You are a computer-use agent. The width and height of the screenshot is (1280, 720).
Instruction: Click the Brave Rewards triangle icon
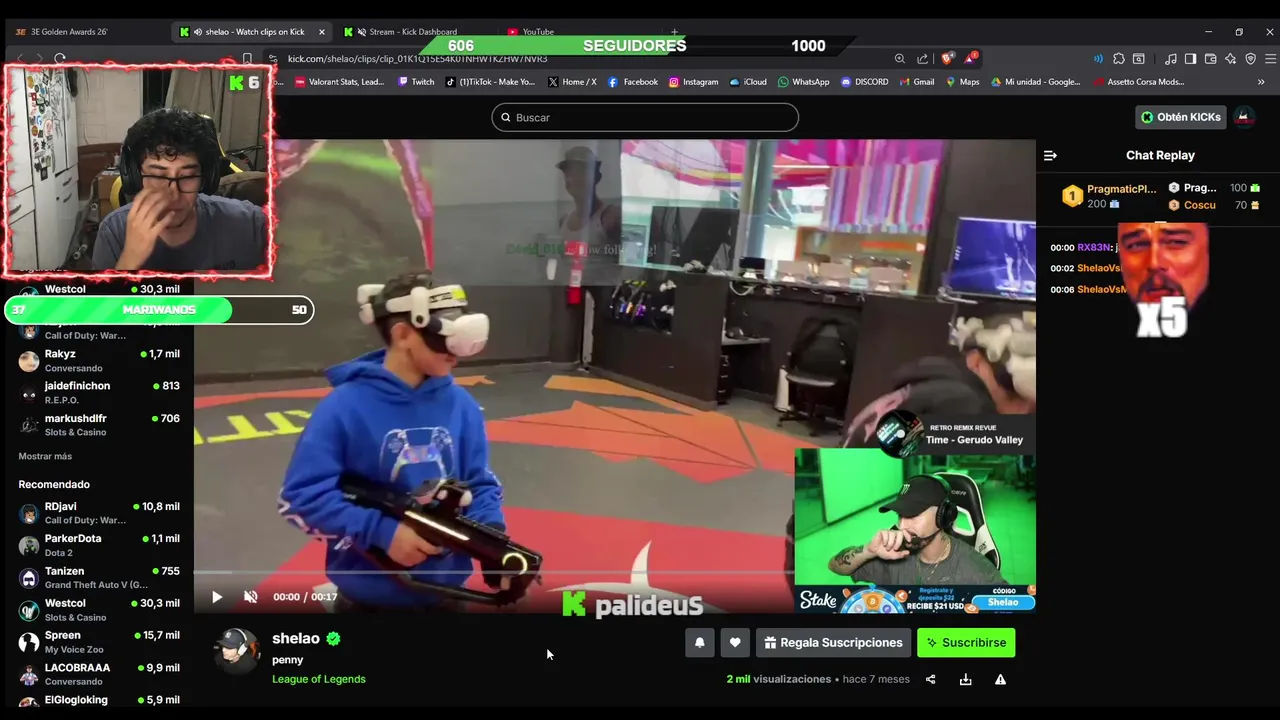971,59
